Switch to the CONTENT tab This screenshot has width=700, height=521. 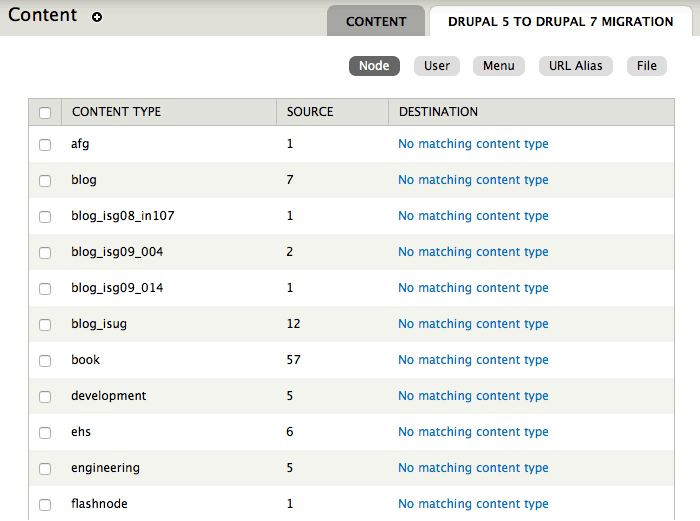click(376, 21)
